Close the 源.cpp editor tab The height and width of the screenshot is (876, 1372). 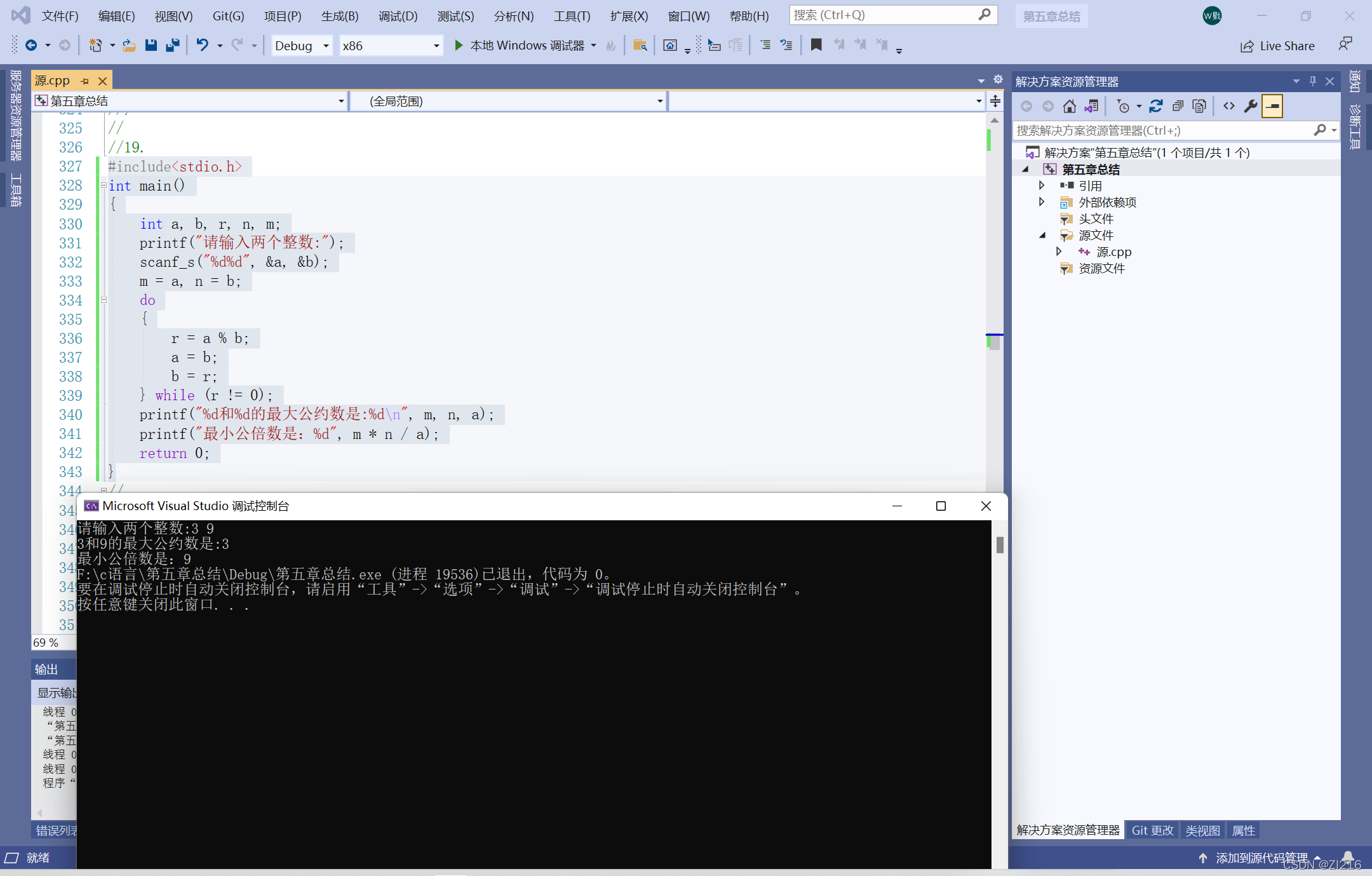tap(102, 81)
